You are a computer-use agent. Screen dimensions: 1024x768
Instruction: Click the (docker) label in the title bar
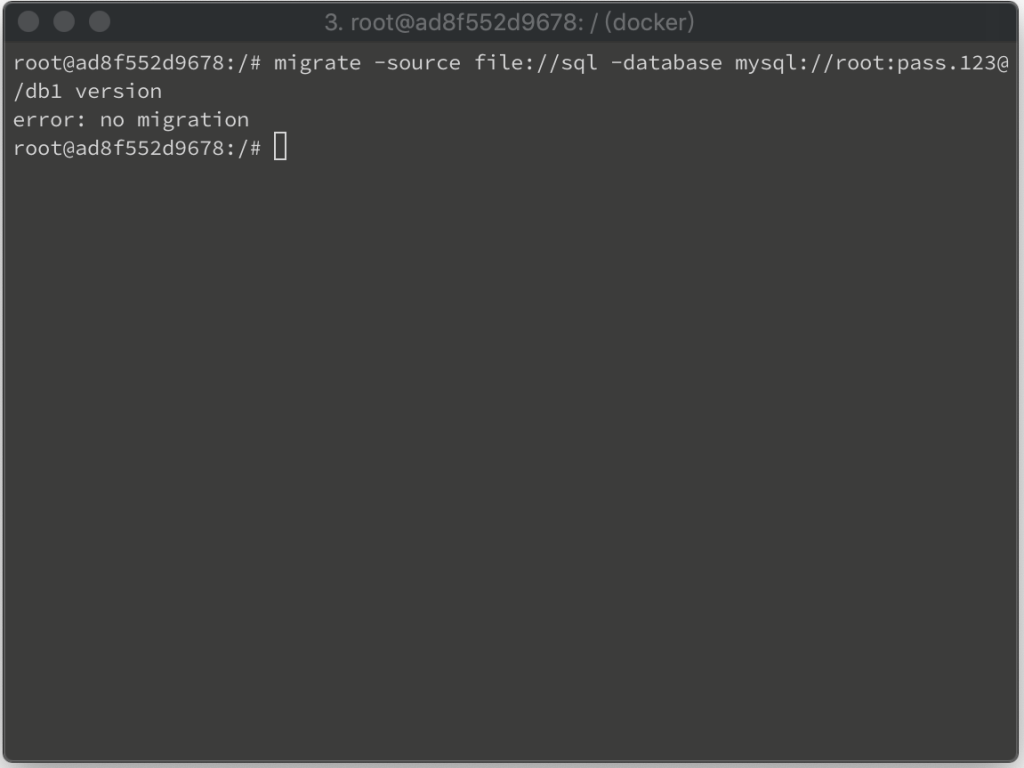tap(649, 23)
